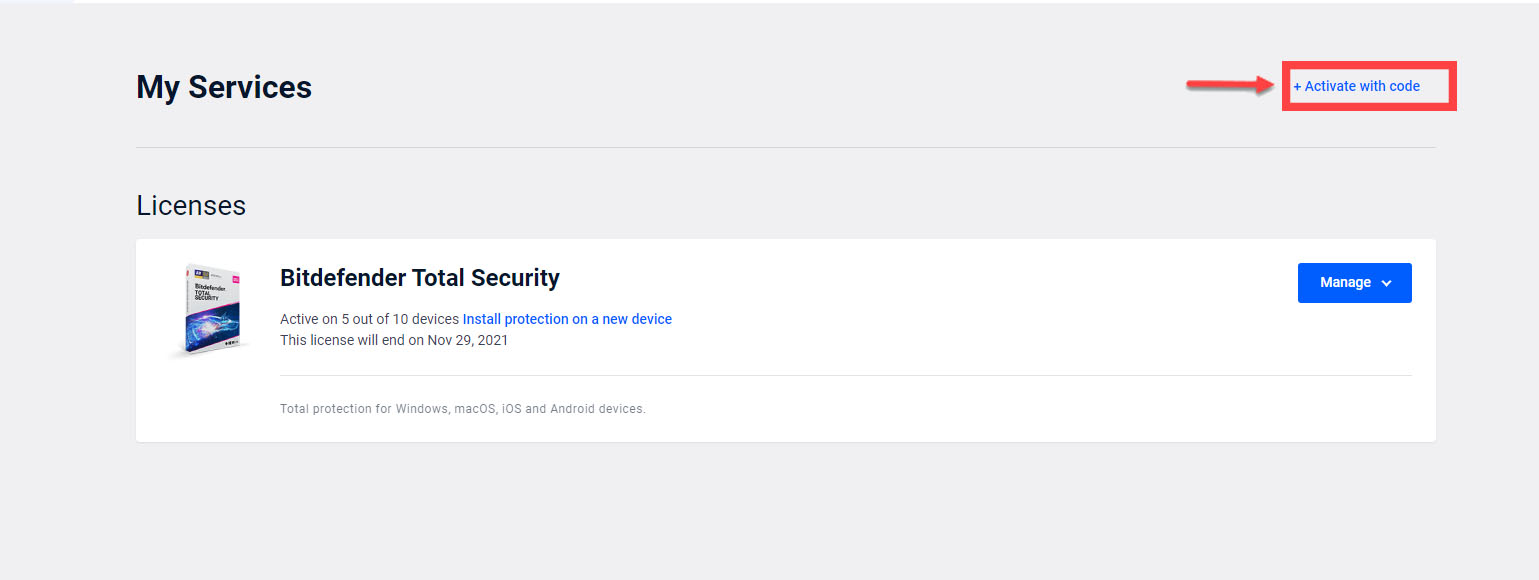Click the horizontal rule under My Services
Screen dimensions: 1539x580
pos(786,148)
